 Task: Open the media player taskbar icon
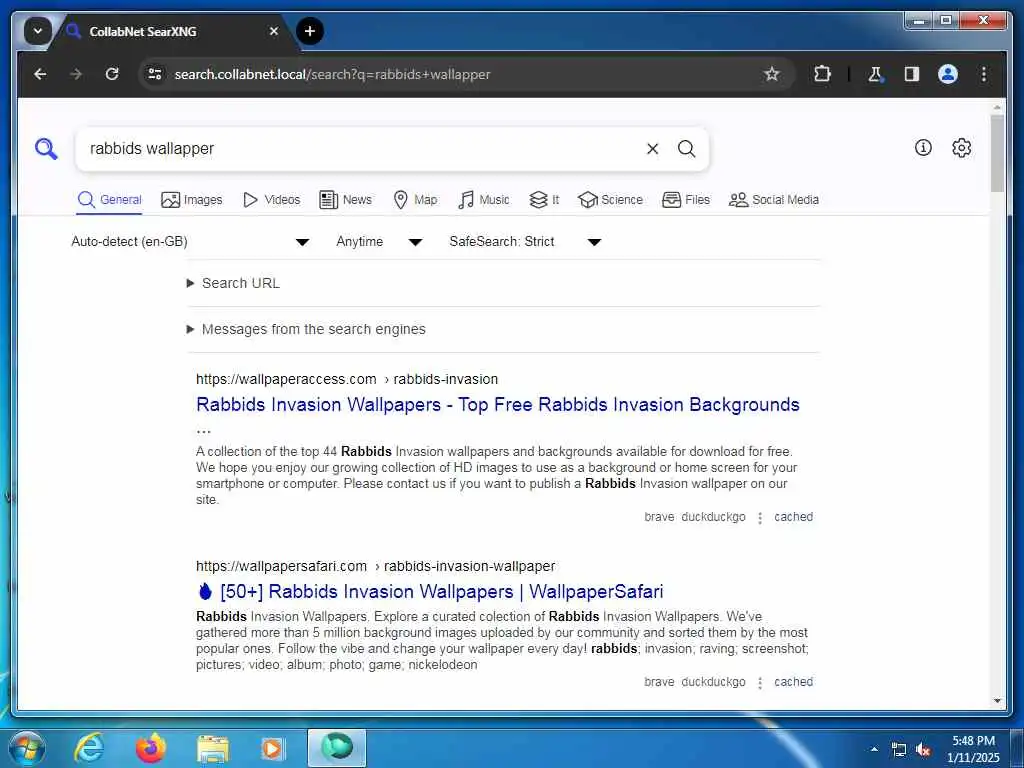coord(272,748)
